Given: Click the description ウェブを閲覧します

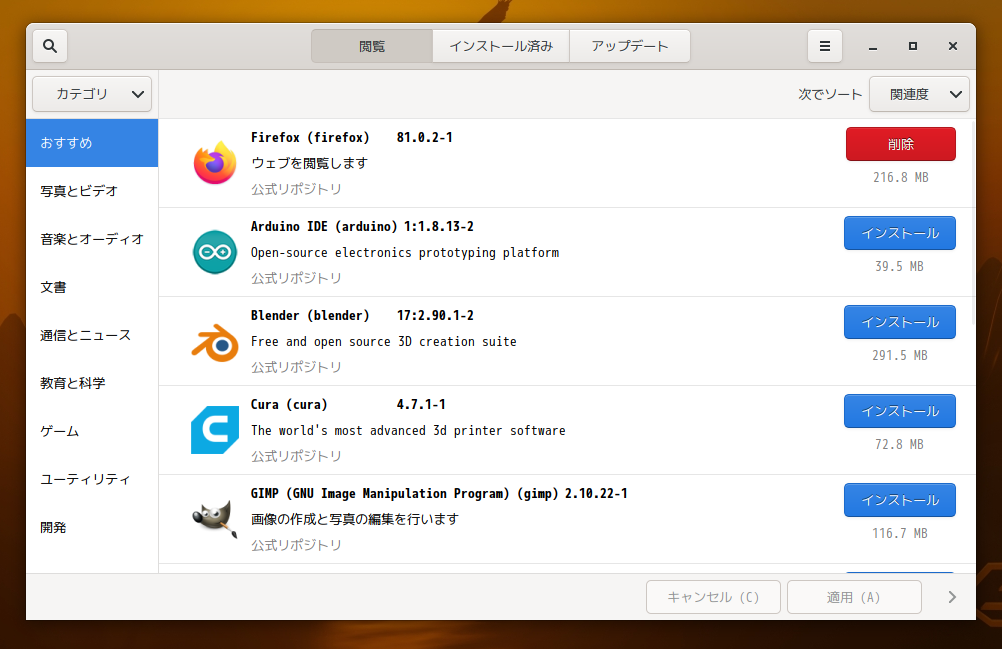Looking at the screenshot, I should click(309, 163).
